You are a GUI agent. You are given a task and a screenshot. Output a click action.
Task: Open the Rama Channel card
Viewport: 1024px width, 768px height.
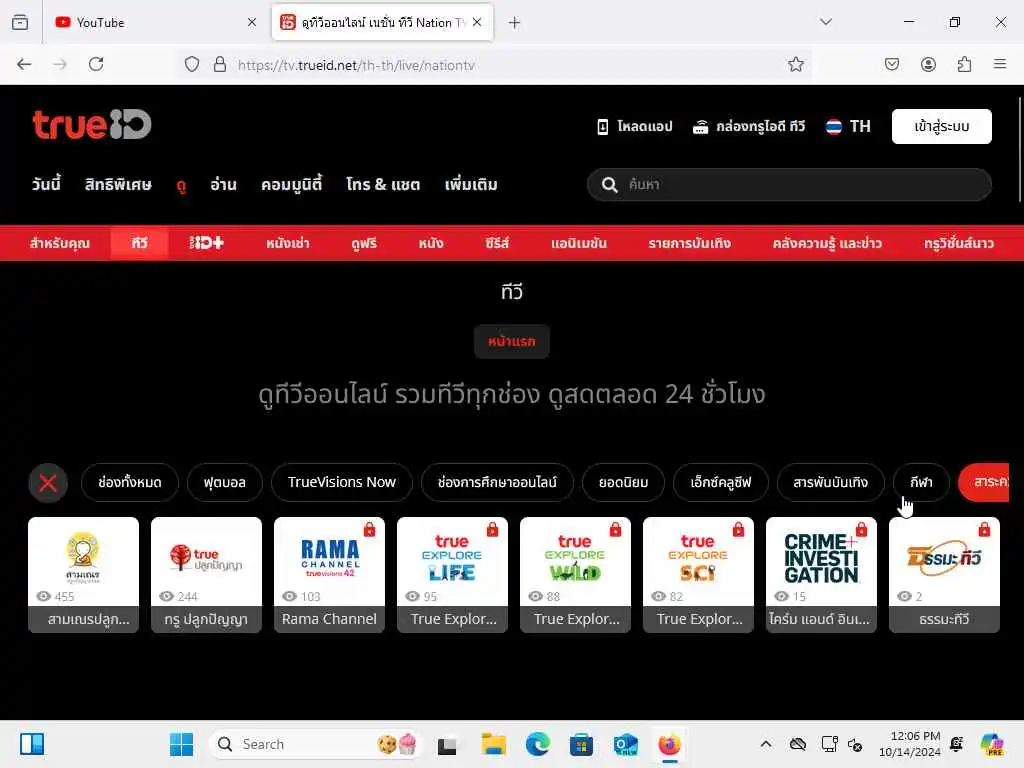click(x=329, y=575)
